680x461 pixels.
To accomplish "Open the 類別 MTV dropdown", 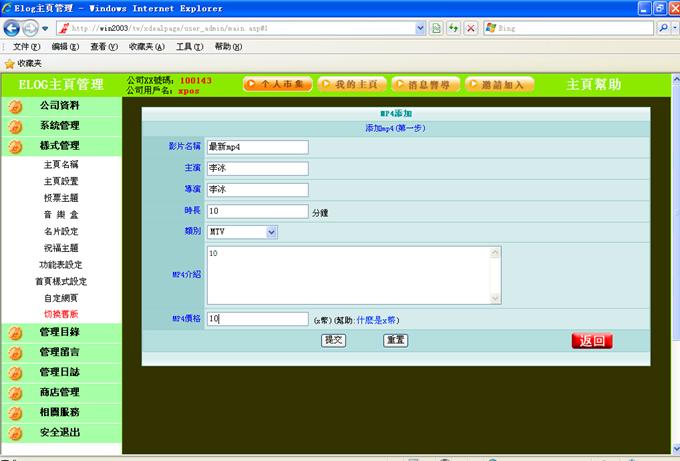I will 271,232.
